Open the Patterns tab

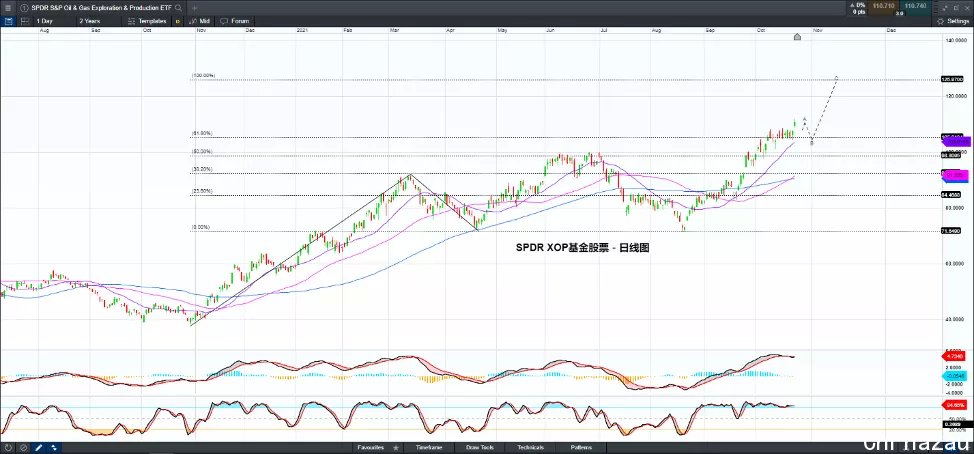coord(581,447)
